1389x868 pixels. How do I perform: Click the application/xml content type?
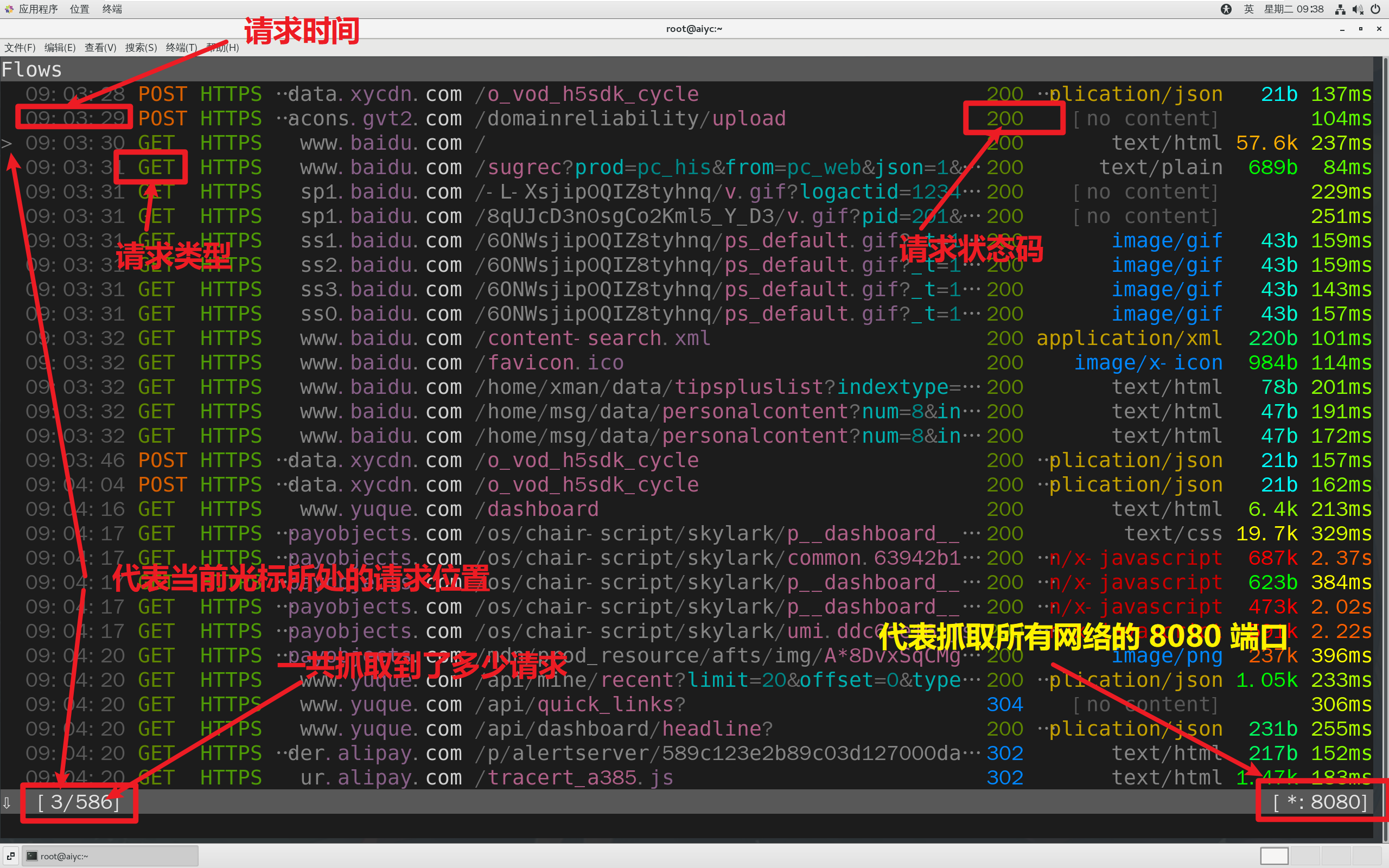click(x=1129, y=338)
